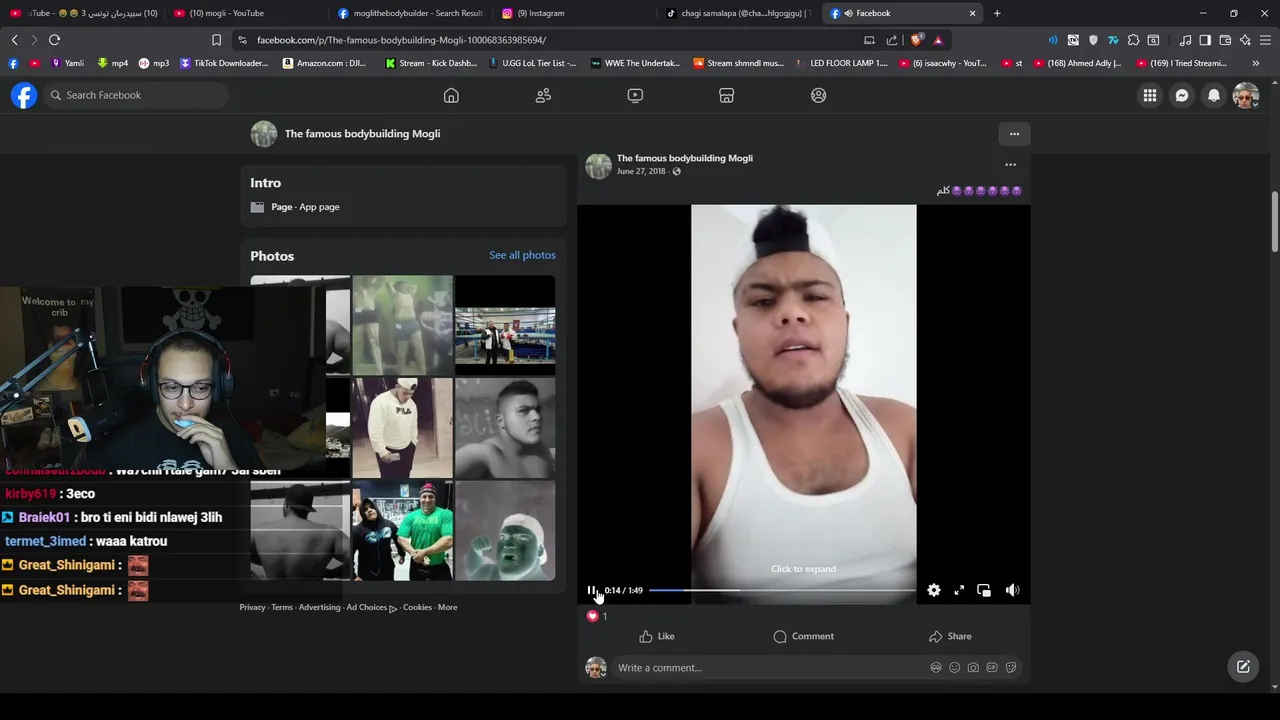Toggle the browser sidebar panel
The image size is (1280, 720).
click(x=1205, y=40)
